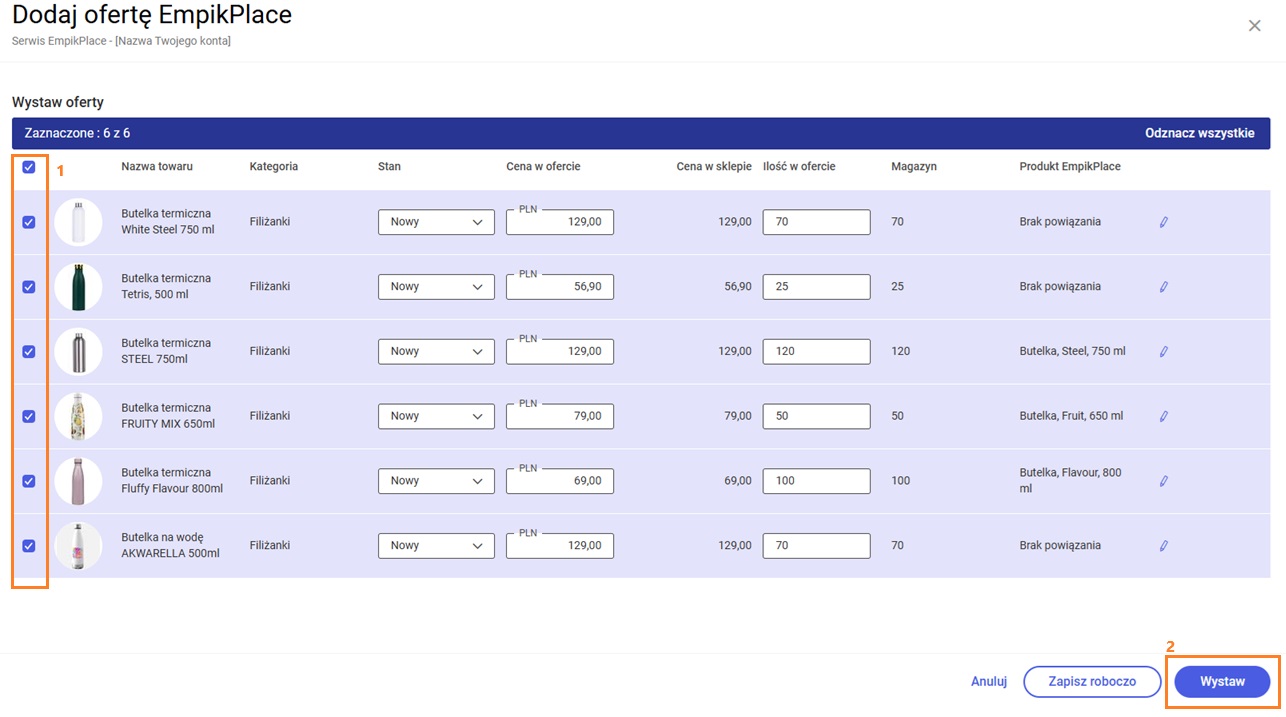This screenshot has width=1286, height=717.
Task: Open Stan dropdown for FRUITY MIX 650ml
Action: [436, 416]
